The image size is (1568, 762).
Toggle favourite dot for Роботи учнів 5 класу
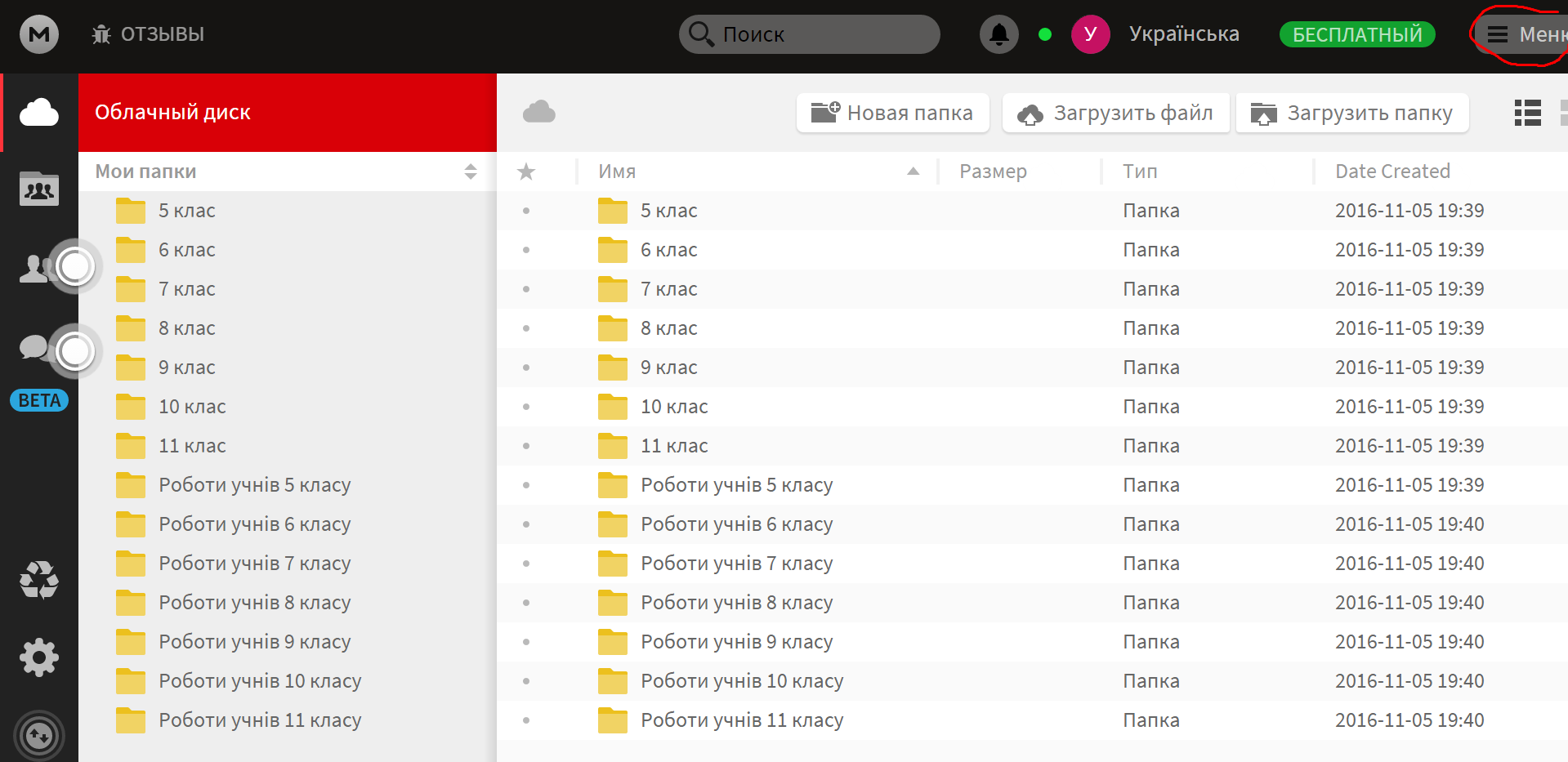coord(526,485)
